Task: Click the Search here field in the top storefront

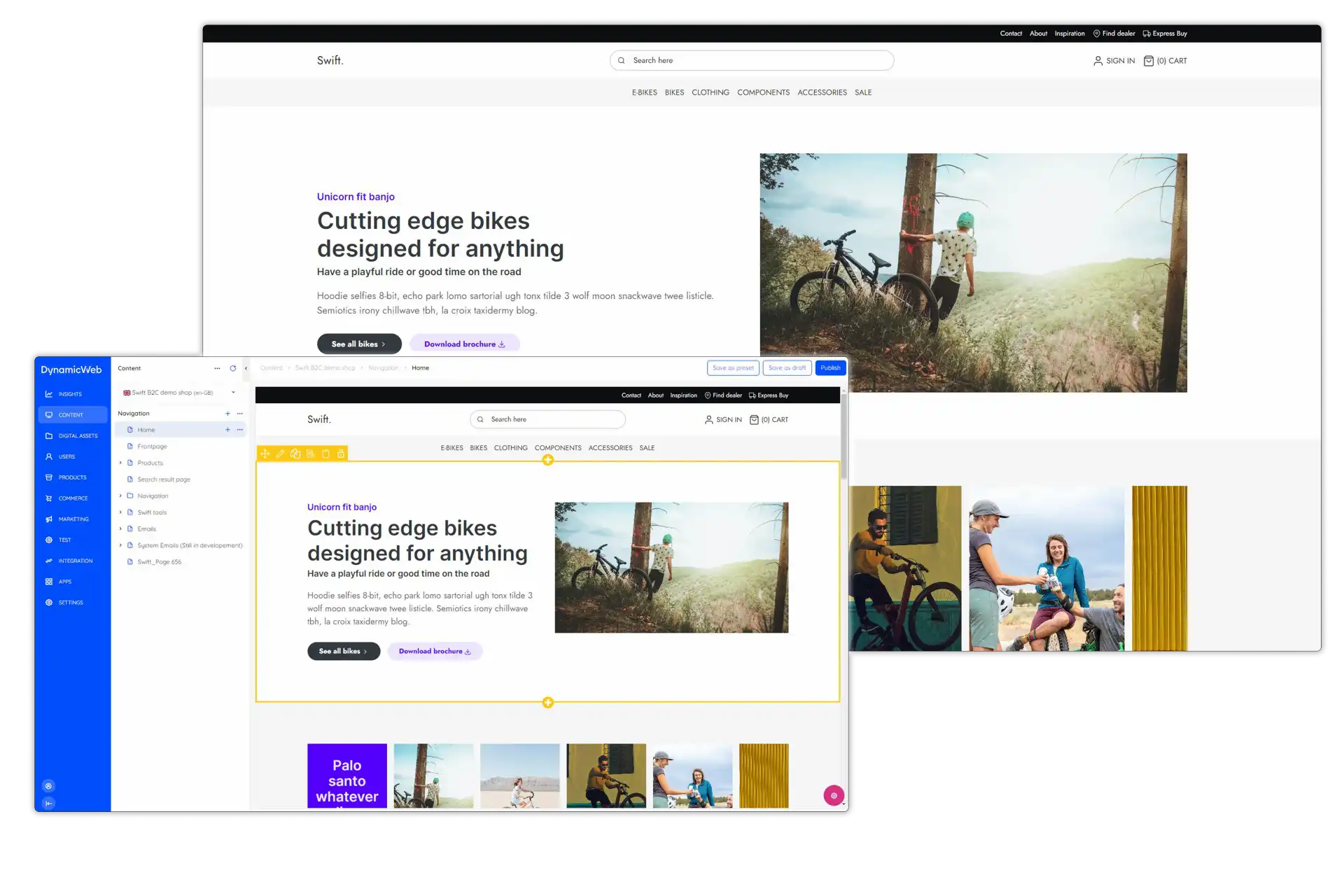Action: 751,61
